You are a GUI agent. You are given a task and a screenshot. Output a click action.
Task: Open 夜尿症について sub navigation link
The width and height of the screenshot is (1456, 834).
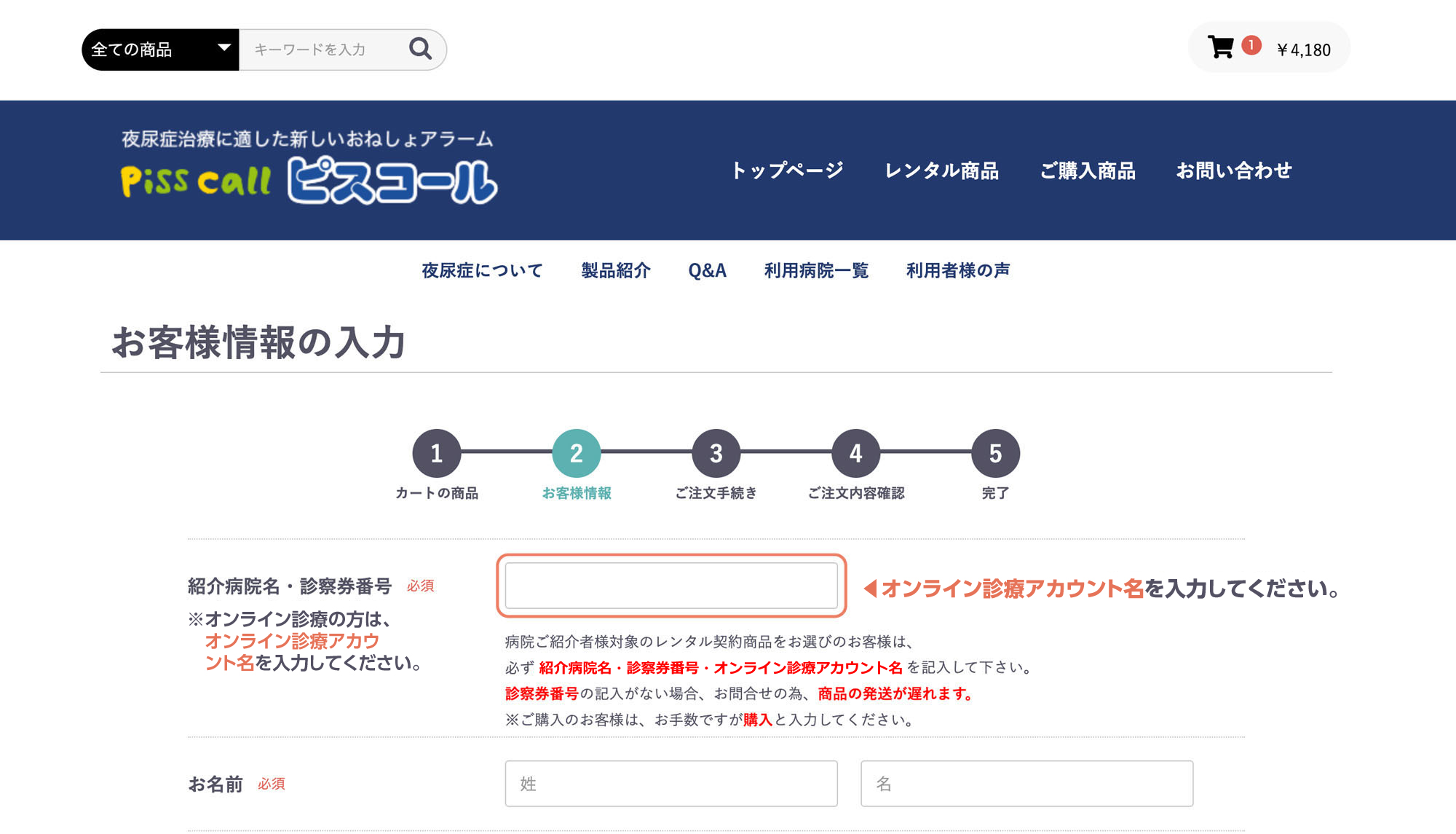[482, 270]
